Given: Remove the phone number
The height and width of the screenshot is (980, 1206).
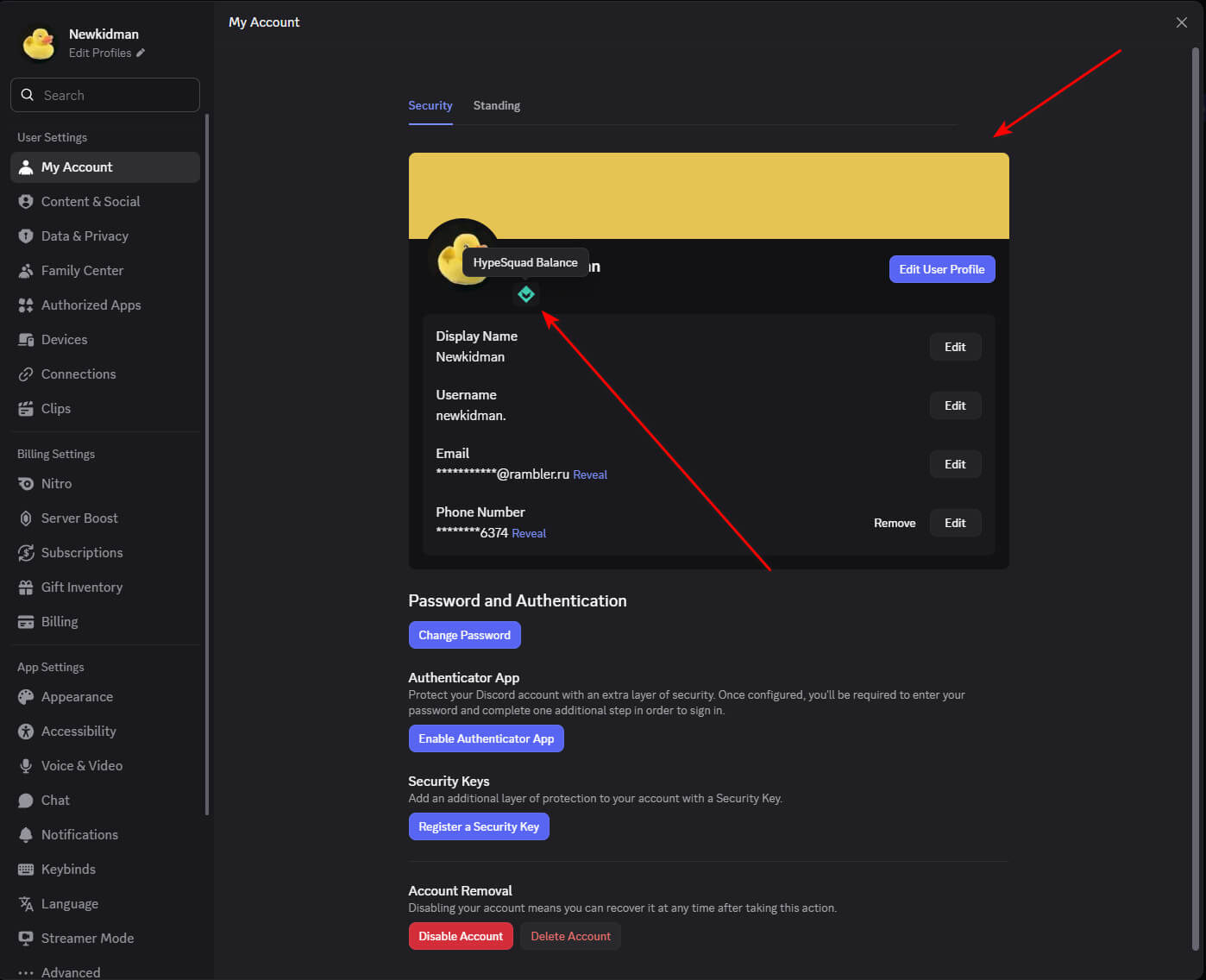Looking at the screenshot, I should [x=894, y=523].
